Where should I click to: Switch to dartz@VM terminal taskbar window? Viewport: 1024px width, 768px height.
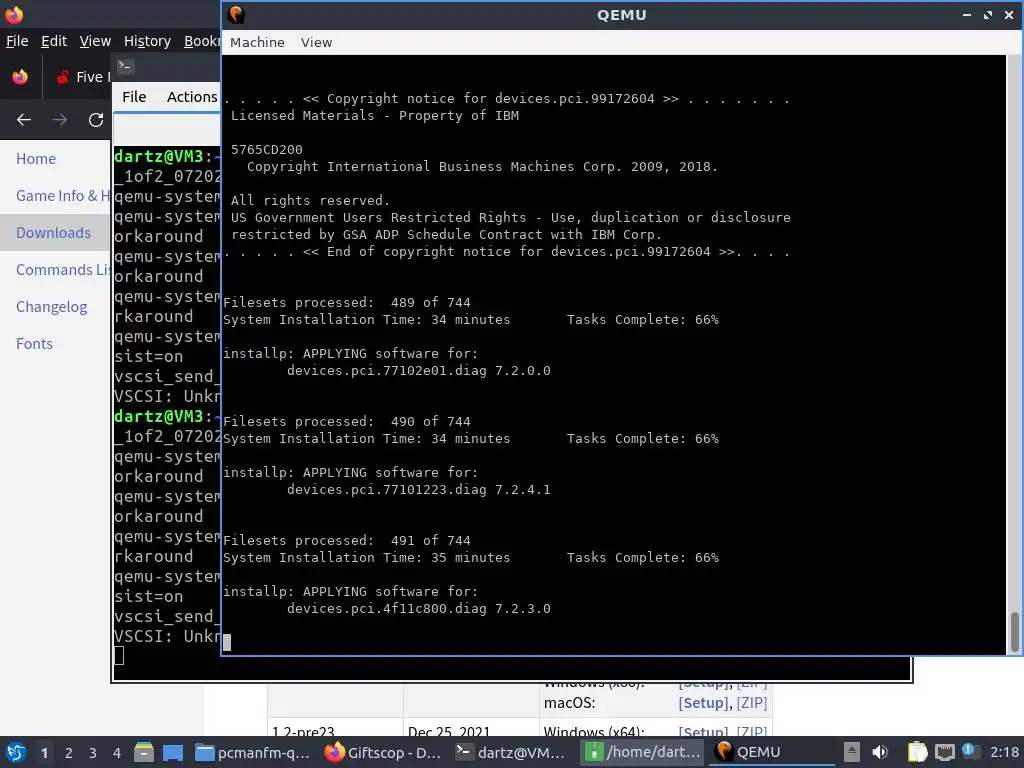click(x=511, y=752)
